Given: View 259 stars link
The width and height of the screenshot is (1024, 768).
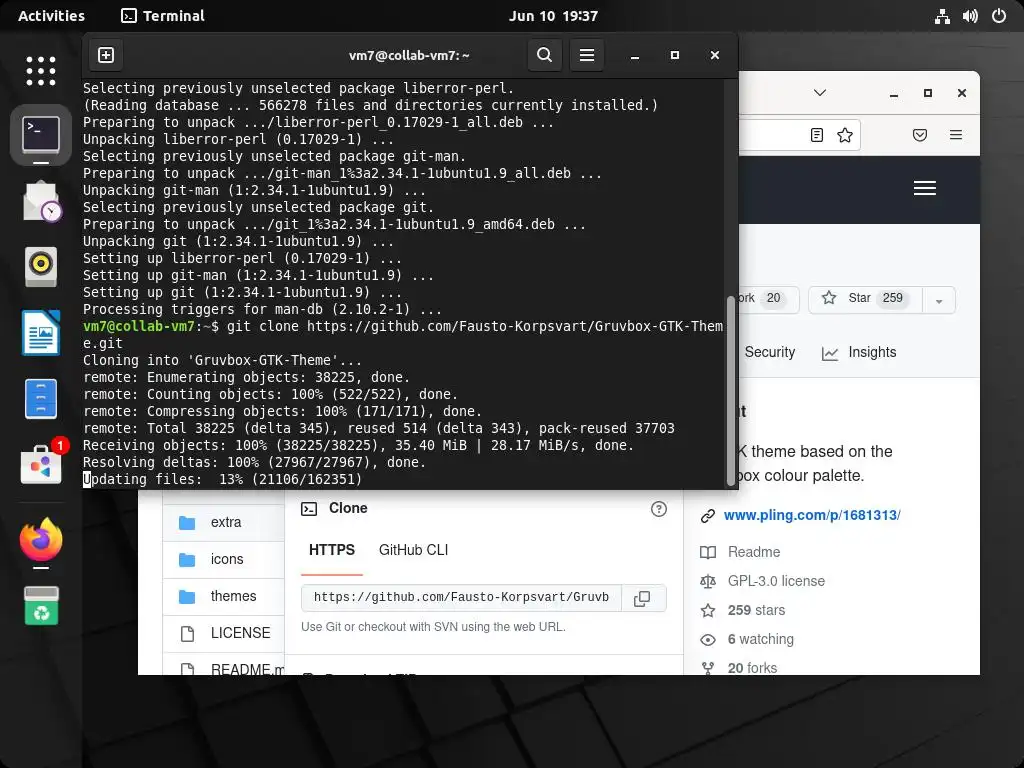Looking at the screenshot, I should coord(756,610).
